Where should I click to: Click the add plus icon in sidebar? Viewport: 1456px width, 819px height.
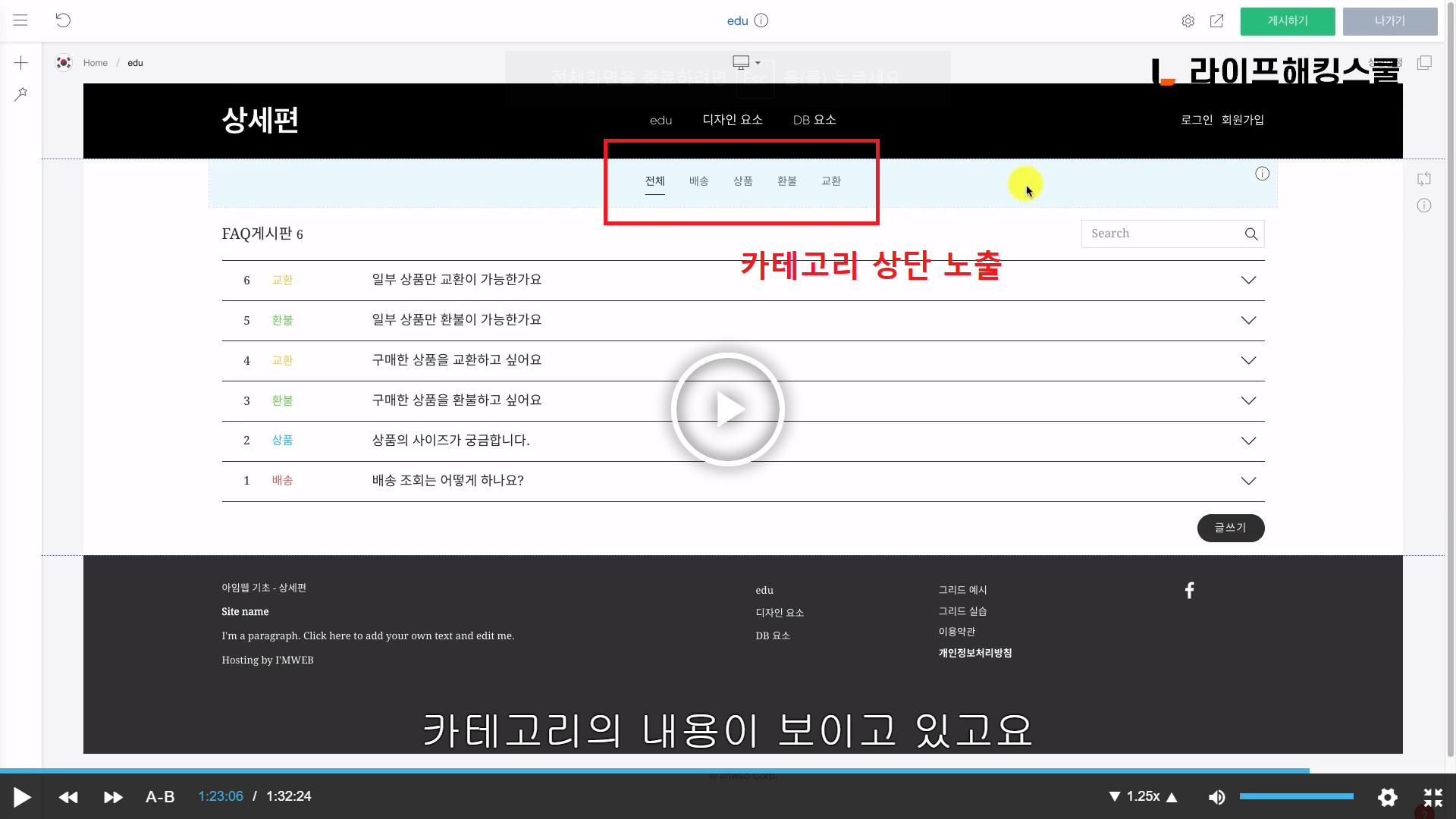click(x=21, y=63)
